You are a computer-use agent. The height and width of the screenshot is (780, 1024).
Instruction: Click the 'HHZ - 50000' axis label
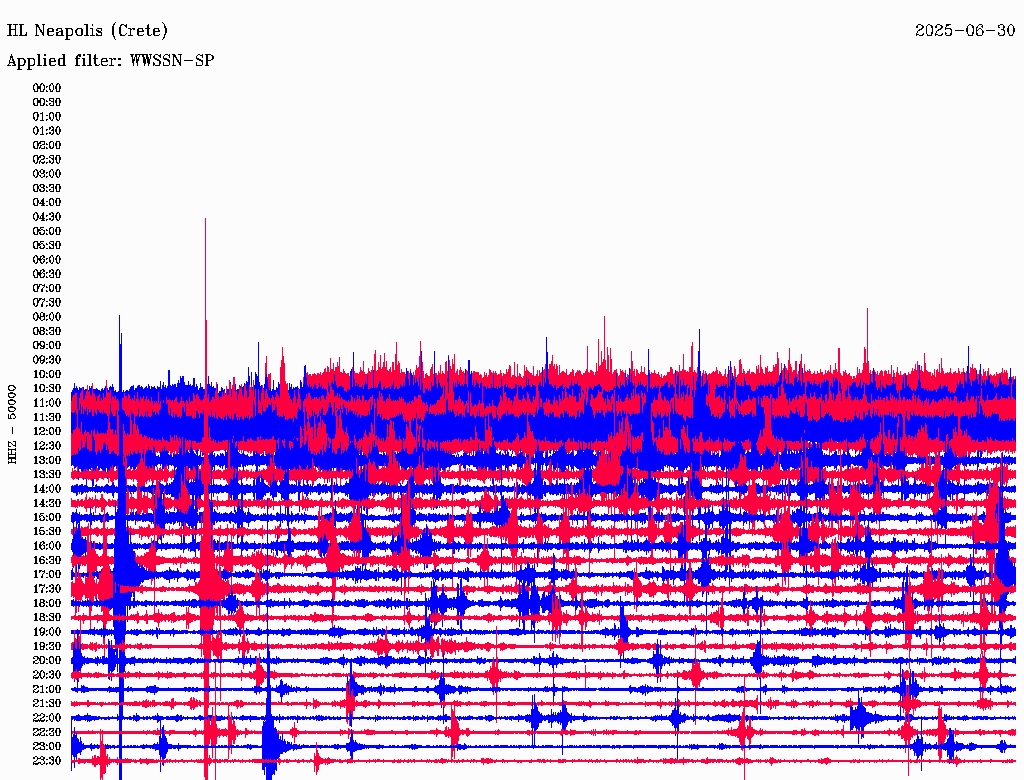tap(12, 425)
